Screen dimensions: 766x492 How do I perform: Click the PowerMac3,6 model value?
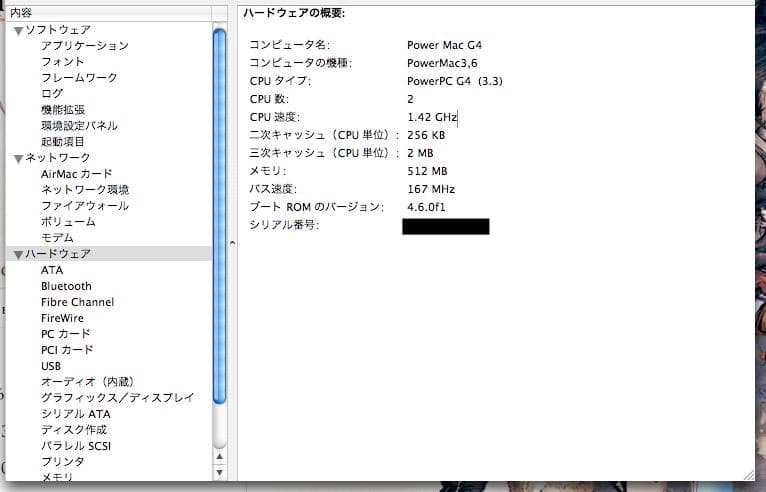coord(442,64)
